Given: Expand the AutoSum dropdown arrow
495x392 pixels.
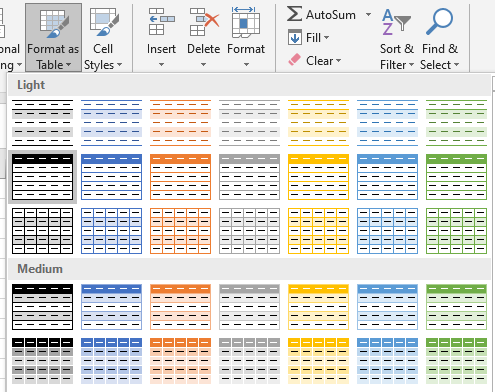Looking at the screenshot, I should pyautogui.click(x=368, y=14).
